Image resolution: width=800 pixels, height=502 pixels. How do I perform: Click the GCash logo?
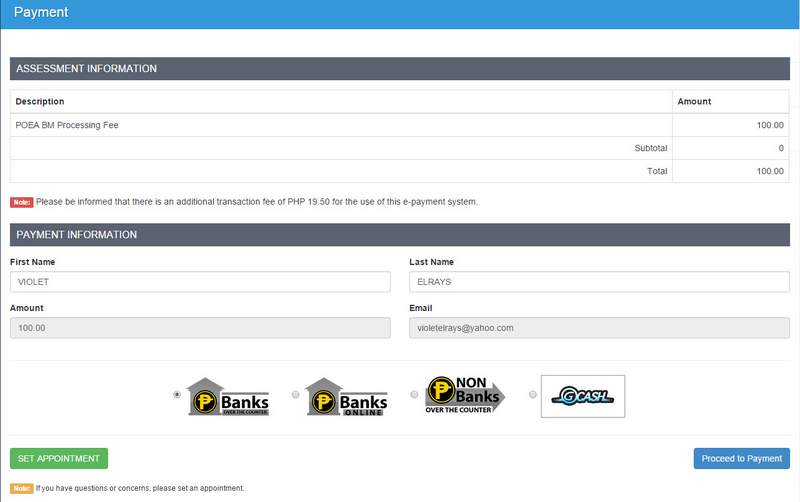(x=582, y=396)
